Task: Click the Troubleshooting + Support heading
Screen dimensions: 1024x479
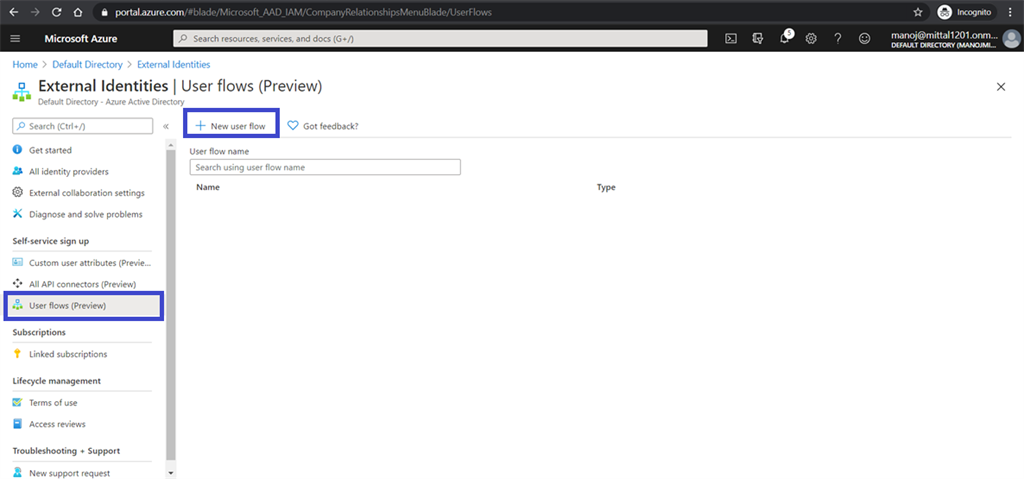Action: [x=66, y=451]
